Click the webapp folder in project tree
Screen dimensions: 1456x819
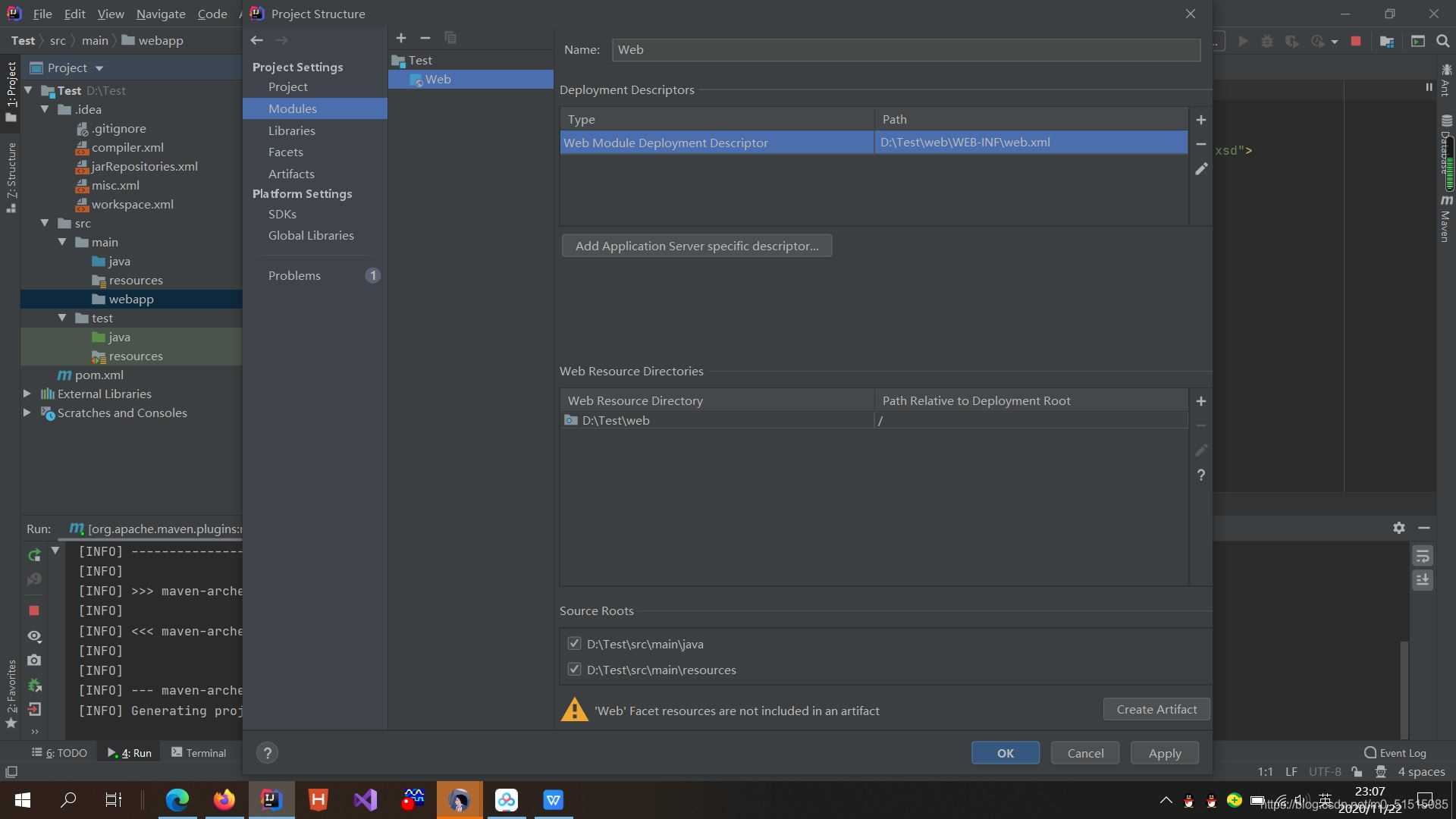[x=131, y=299]
